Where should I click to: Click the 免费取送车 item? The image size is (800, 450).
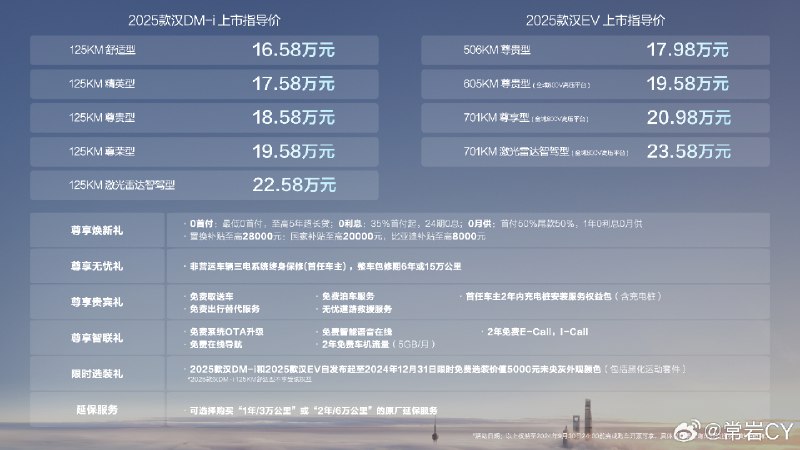point(211,296)
